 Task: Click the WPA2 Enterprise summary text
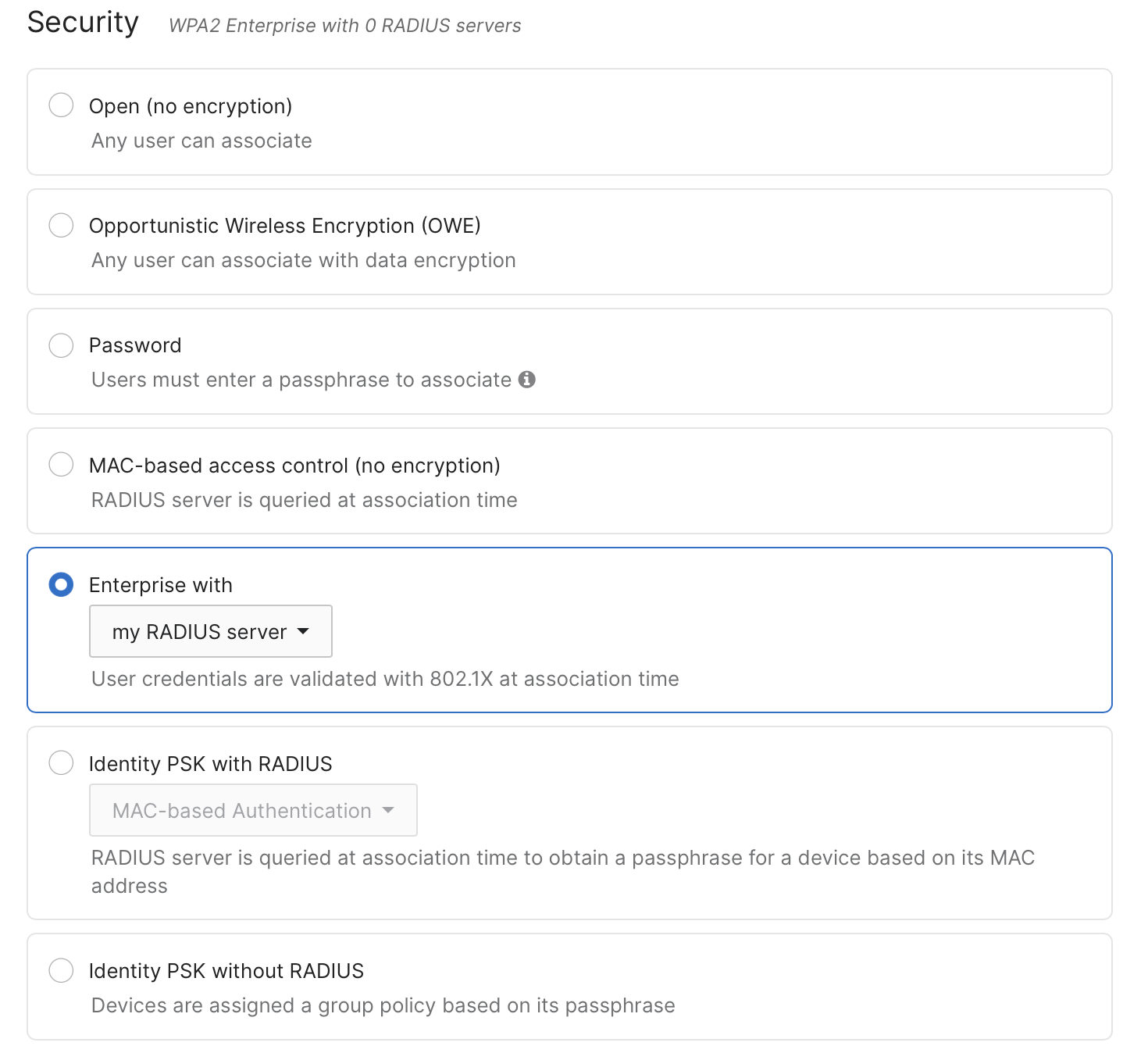tap(344, 26)
